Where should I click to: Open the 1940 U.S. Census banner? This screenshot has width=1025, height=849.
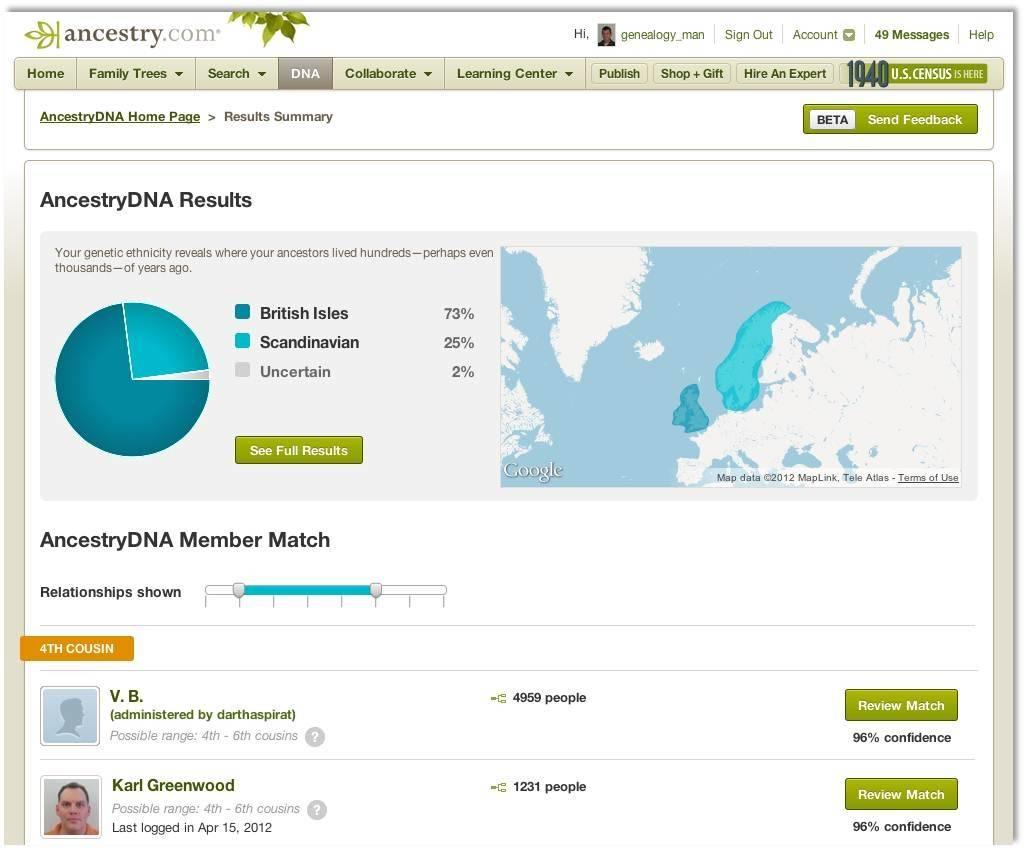pos(916,74)
